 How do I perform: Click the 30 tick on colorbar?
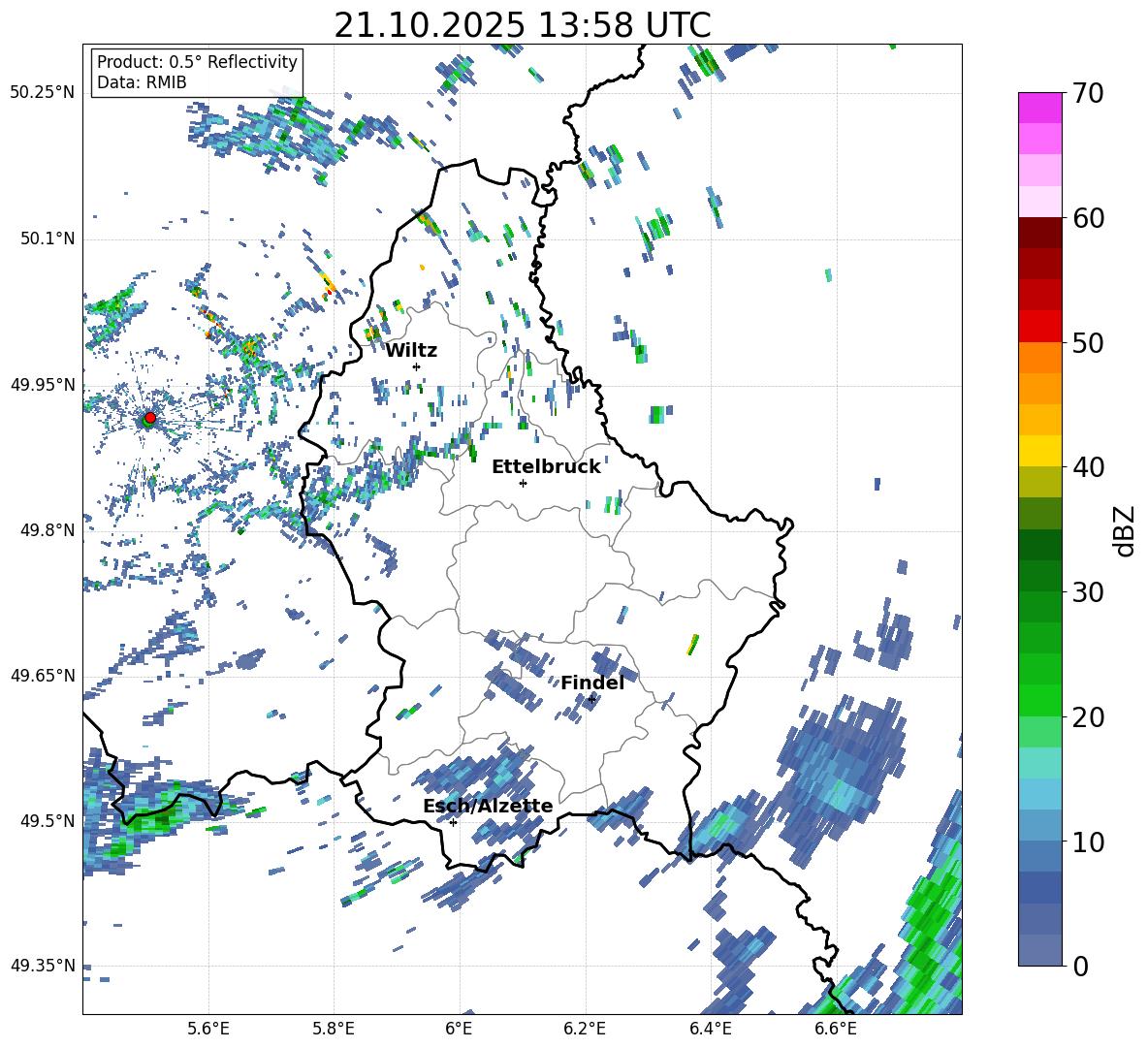point(1088,592)
